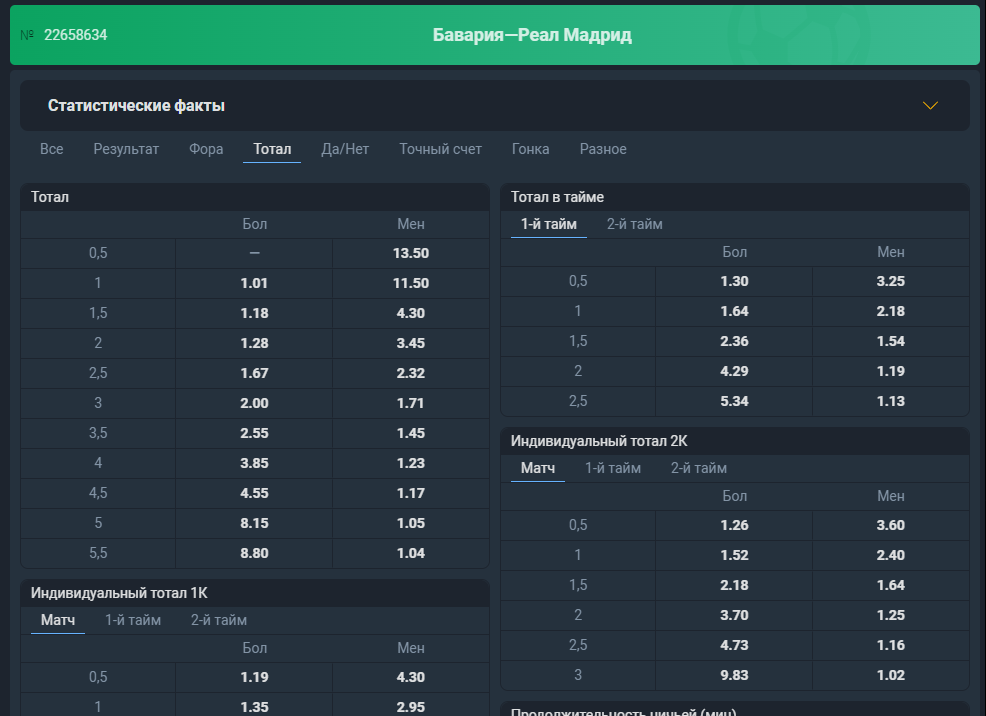Pick total 0,5 under odds 13.50
The image size is (986, 716).
411,253
